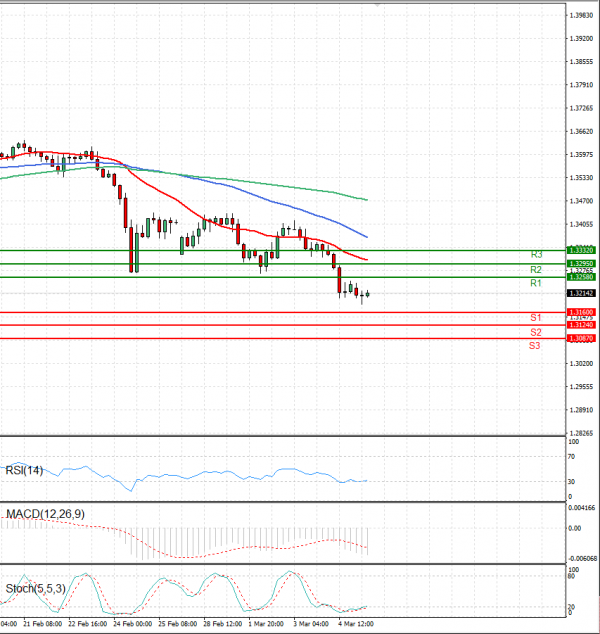Click the R2 resistance label
Screen dimensions: 600x634
pos(536,270)
